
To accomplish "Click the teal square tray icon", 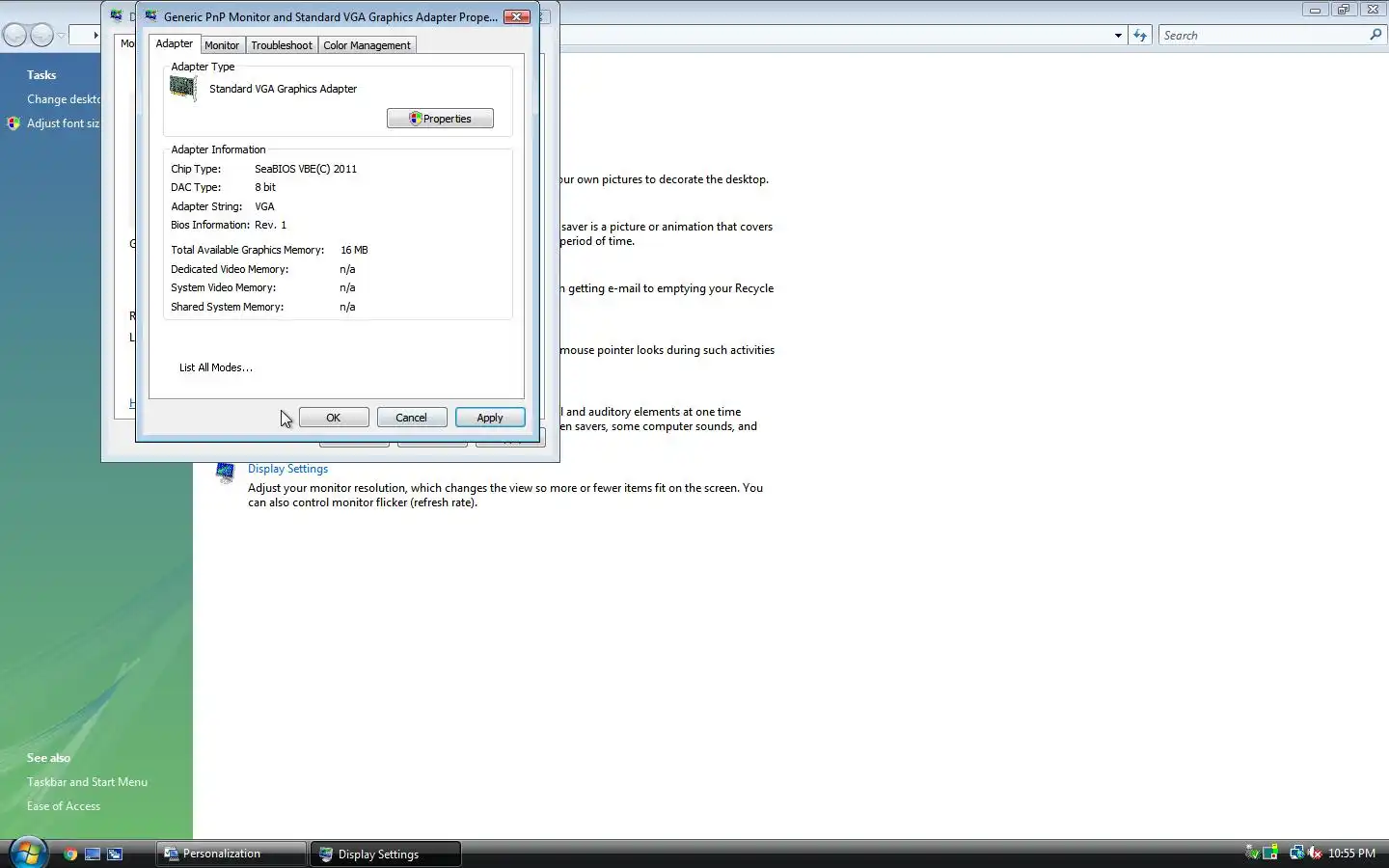I will [1270, 853].
